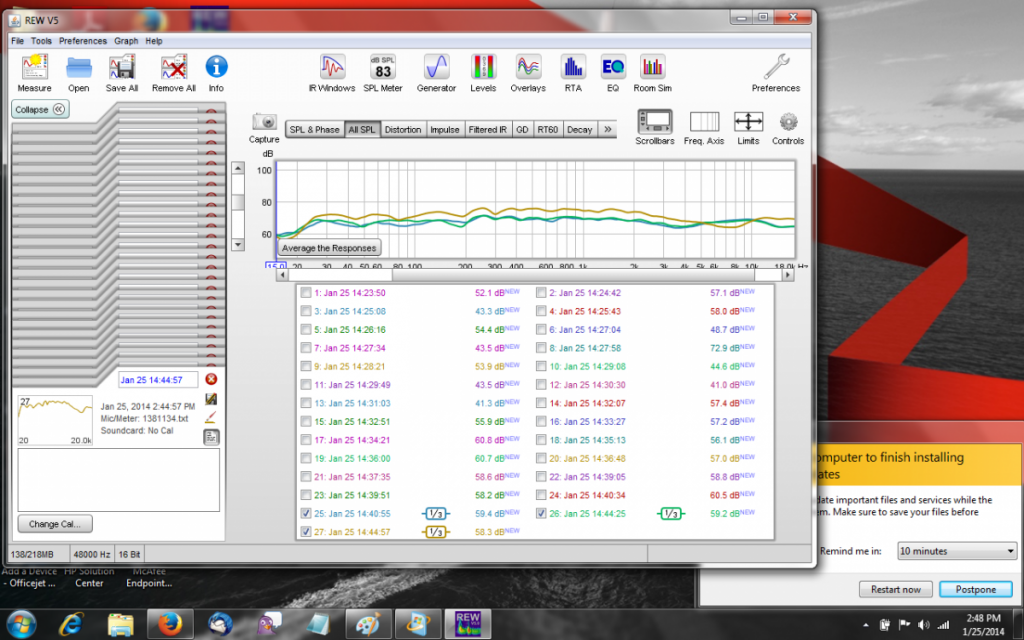The height and width of the screenshot is (640, 1024).
Task: Open the Levels tool
Action: point(483,67)
